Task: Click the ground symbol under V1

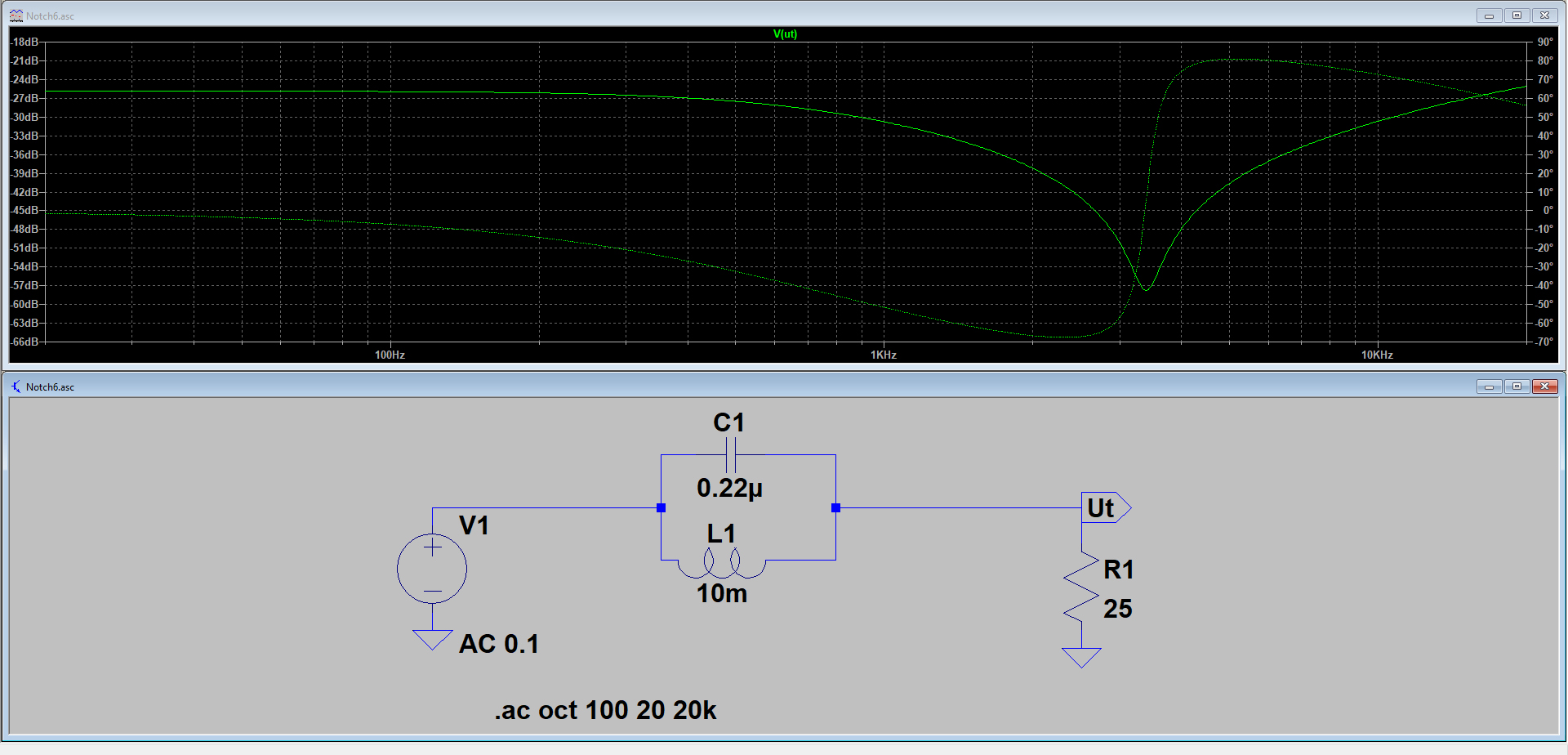Action: coord(432,640)
